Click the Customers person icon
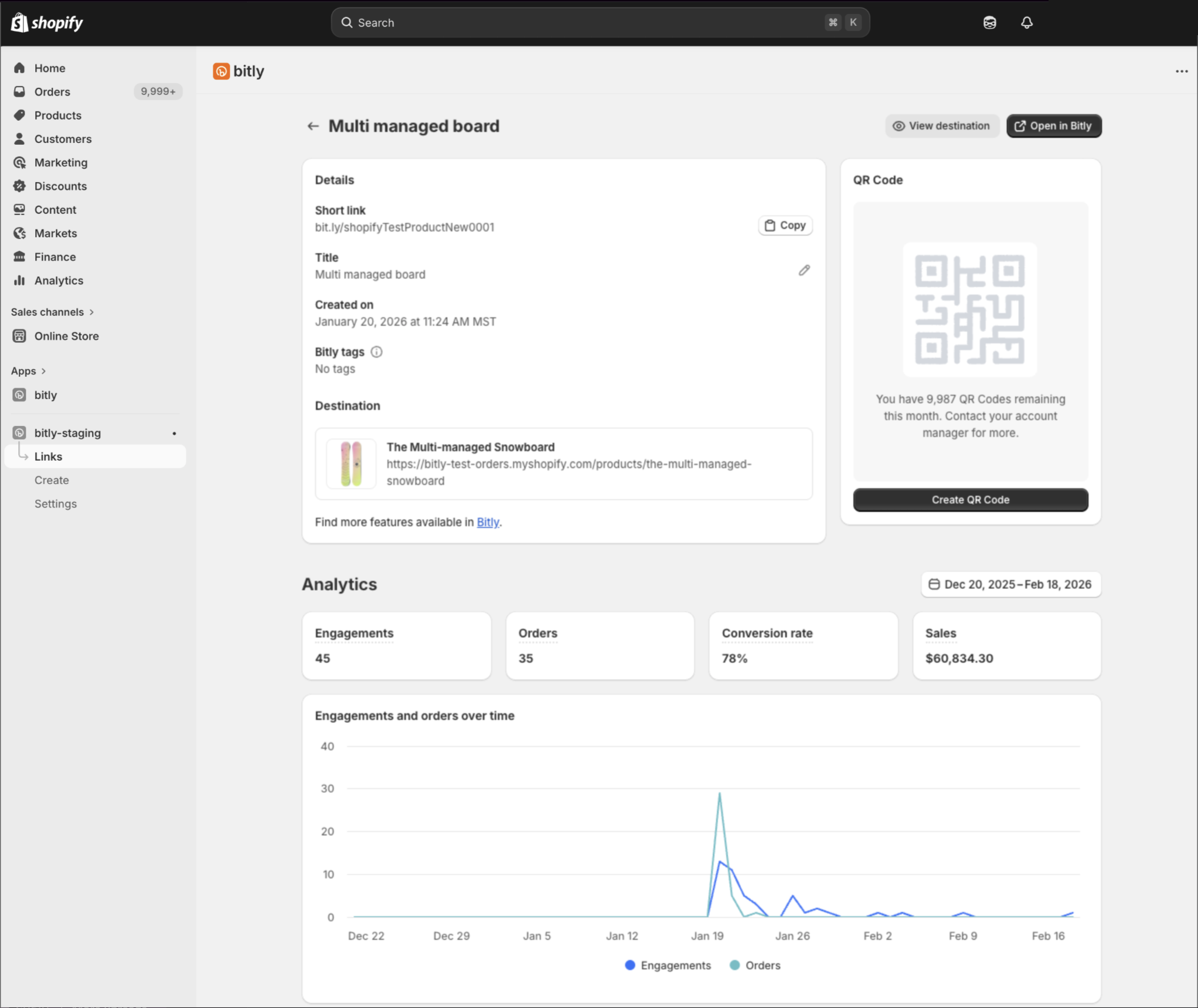Image resolution: width=1198 pixels, height=1008 pixels. [x=19, y=138]
